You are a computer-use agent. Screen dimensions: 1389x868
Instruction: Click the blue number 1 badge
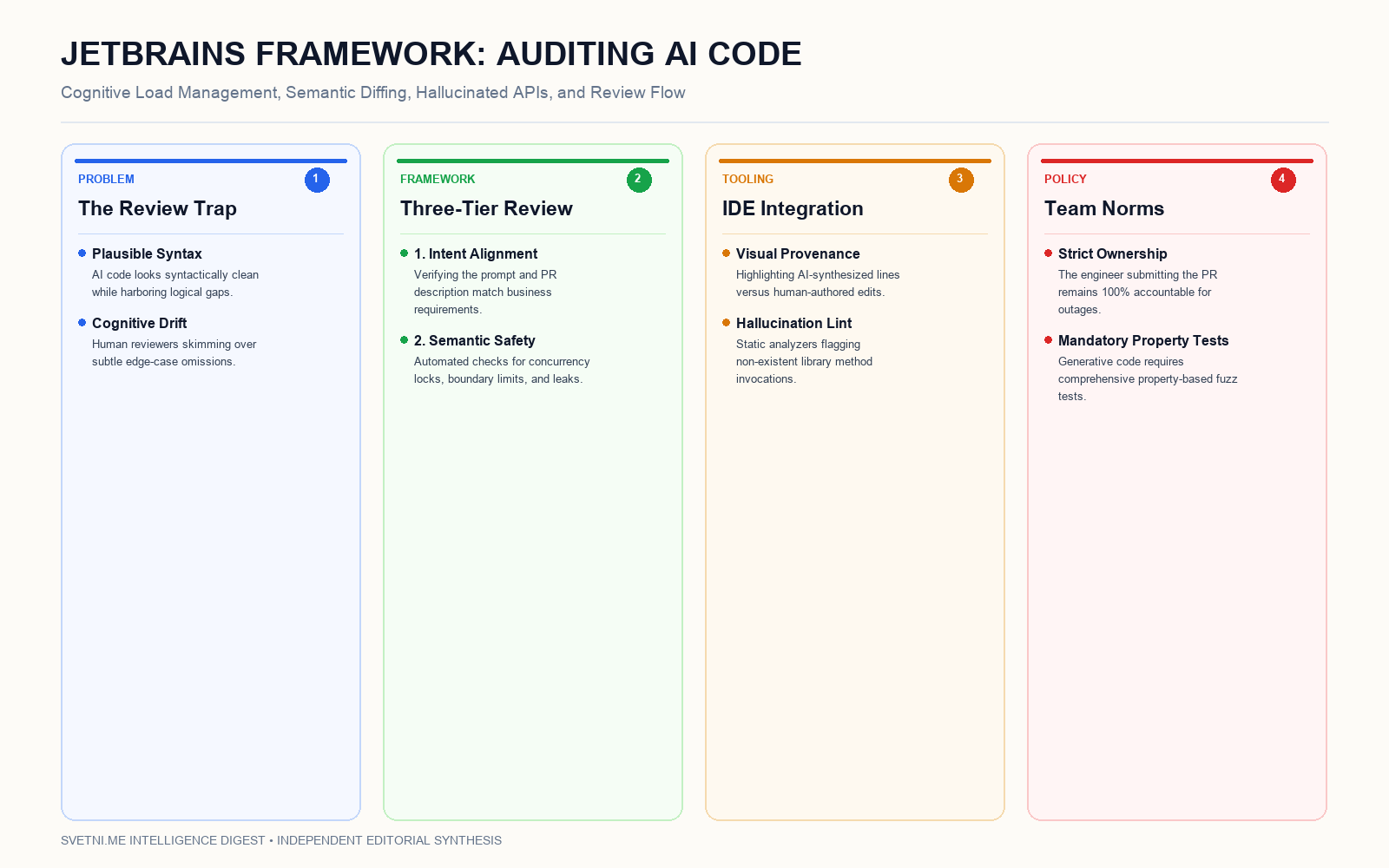pos(317,180)
